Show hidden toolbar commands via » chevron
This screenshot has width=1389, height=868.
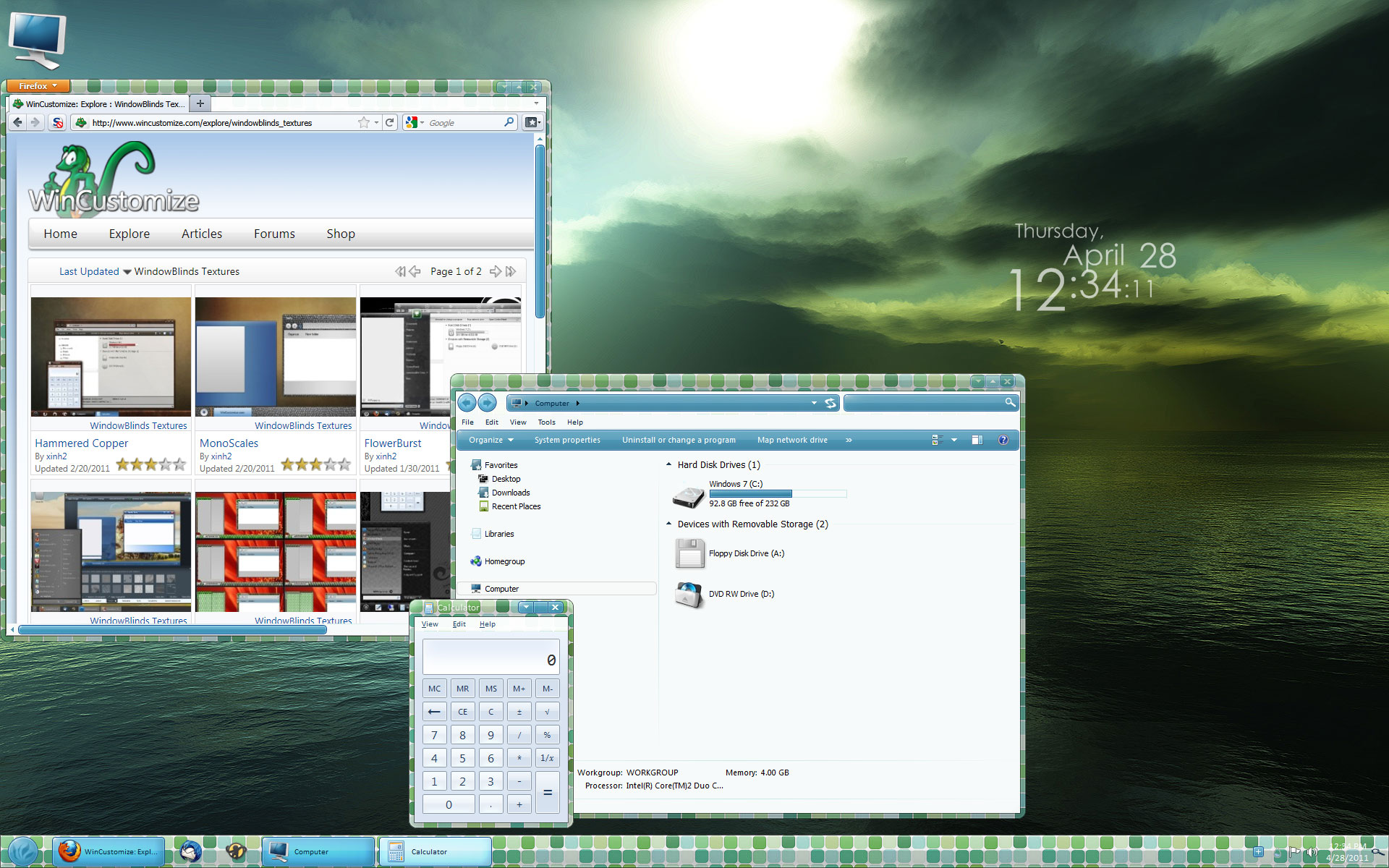point(849,440)
